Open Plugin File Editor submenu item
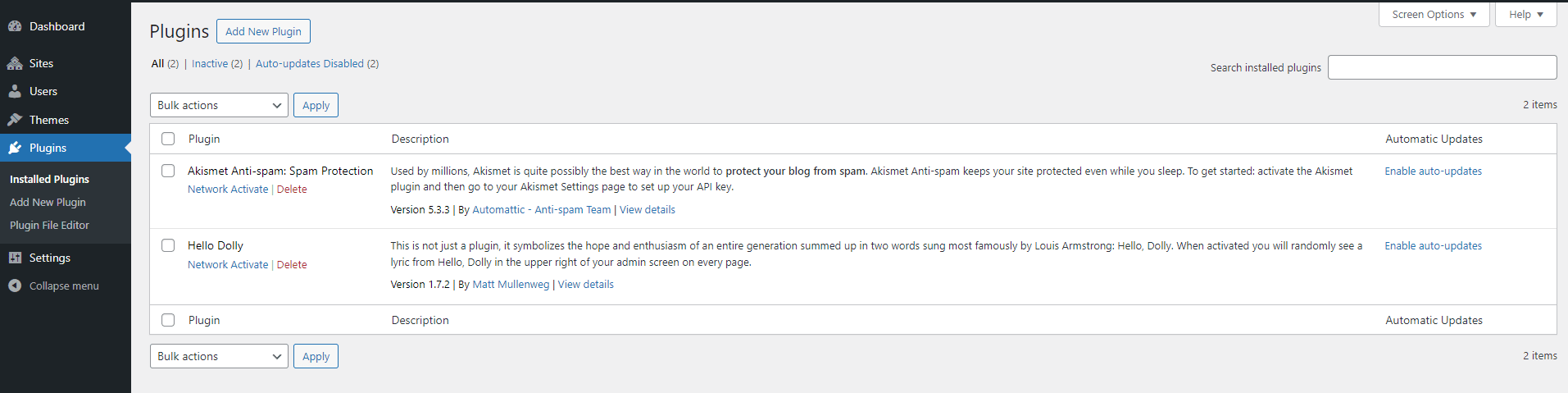 pos(49,225)
